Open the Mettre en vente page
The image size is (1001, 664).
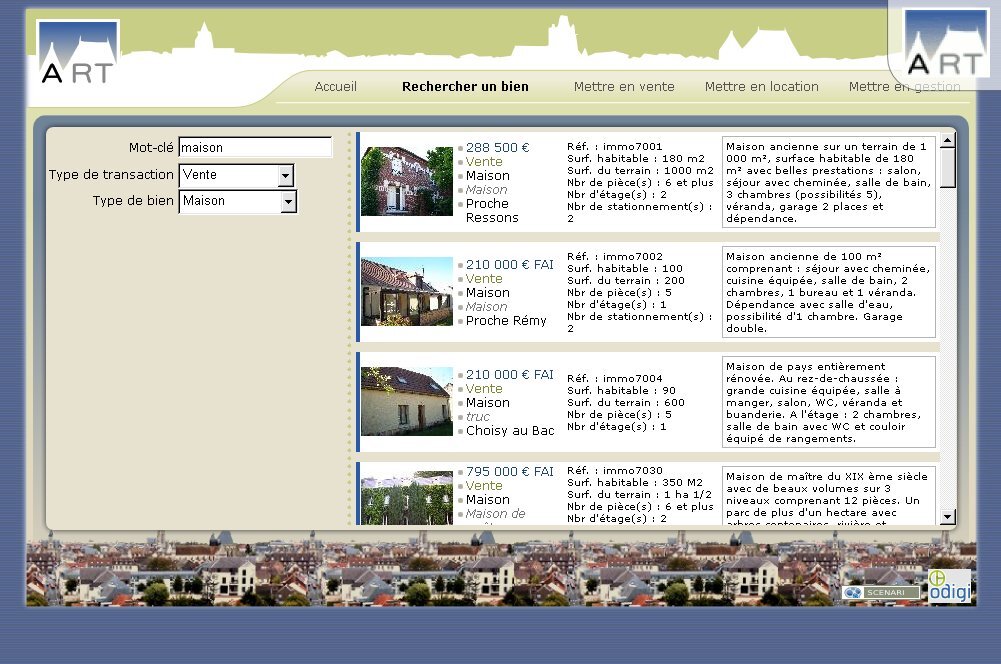coord(624,87)
